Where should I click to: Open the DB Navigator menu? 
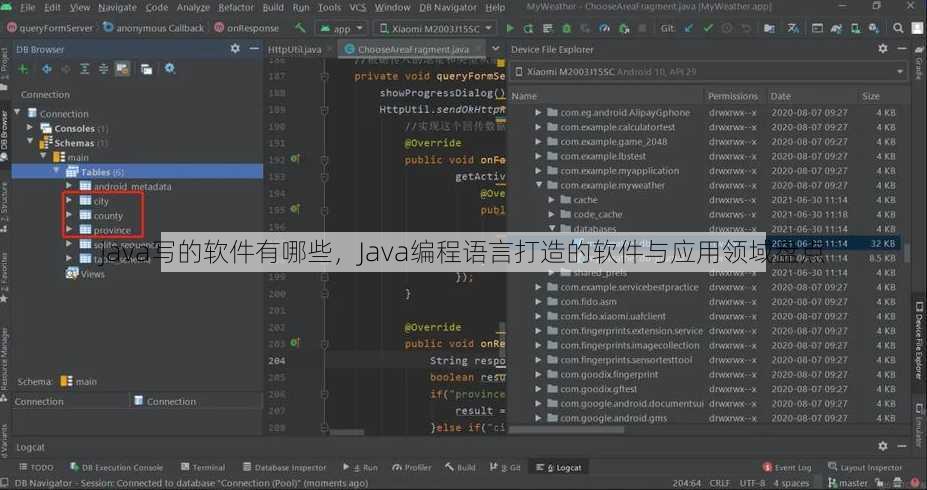(448, 8)
